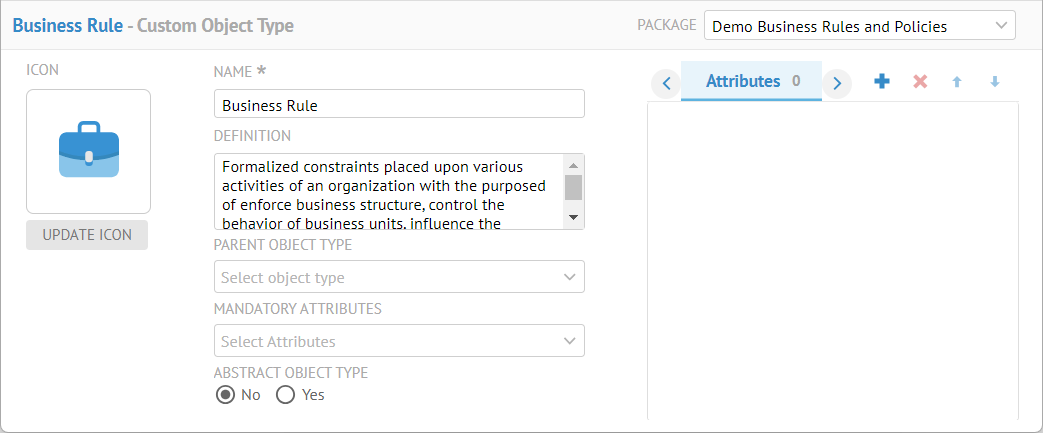
Task: Expand the Parent Object Type dropdown
Action: pyautogui.click(x=399, y=277)
